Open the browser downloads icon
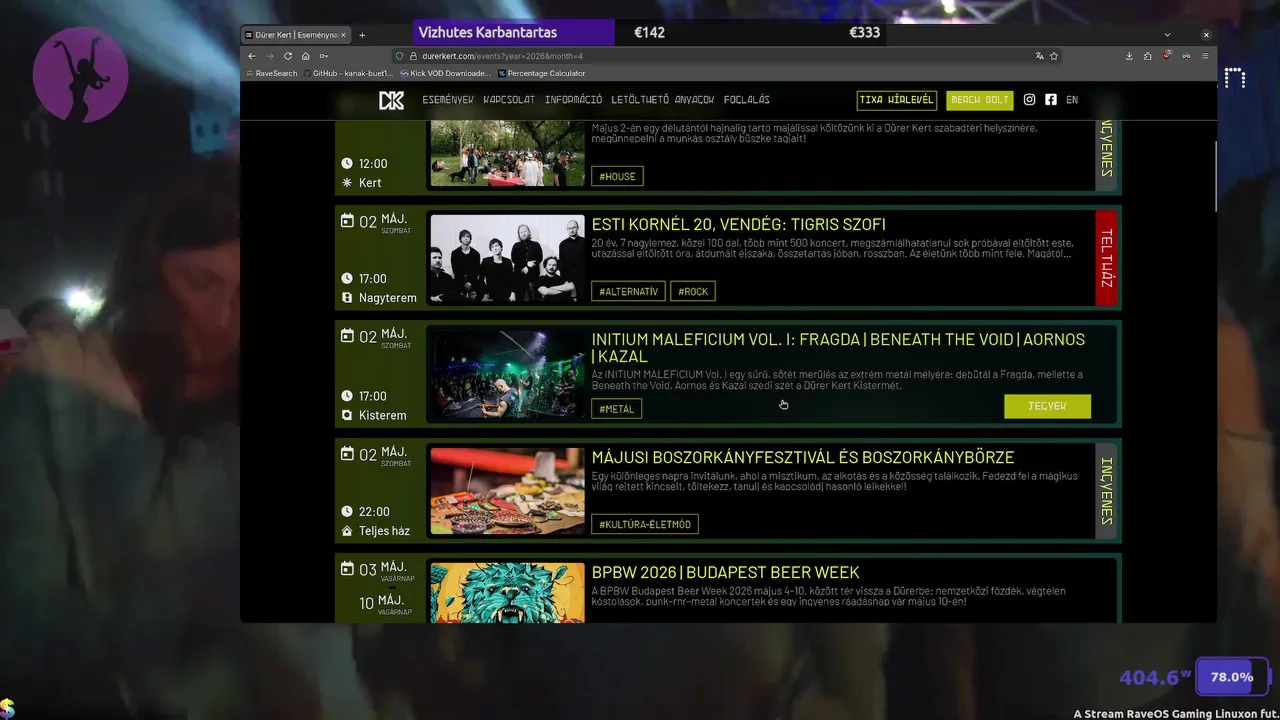The width and height of the screenshot is (1280, 720). (1129, 56)
